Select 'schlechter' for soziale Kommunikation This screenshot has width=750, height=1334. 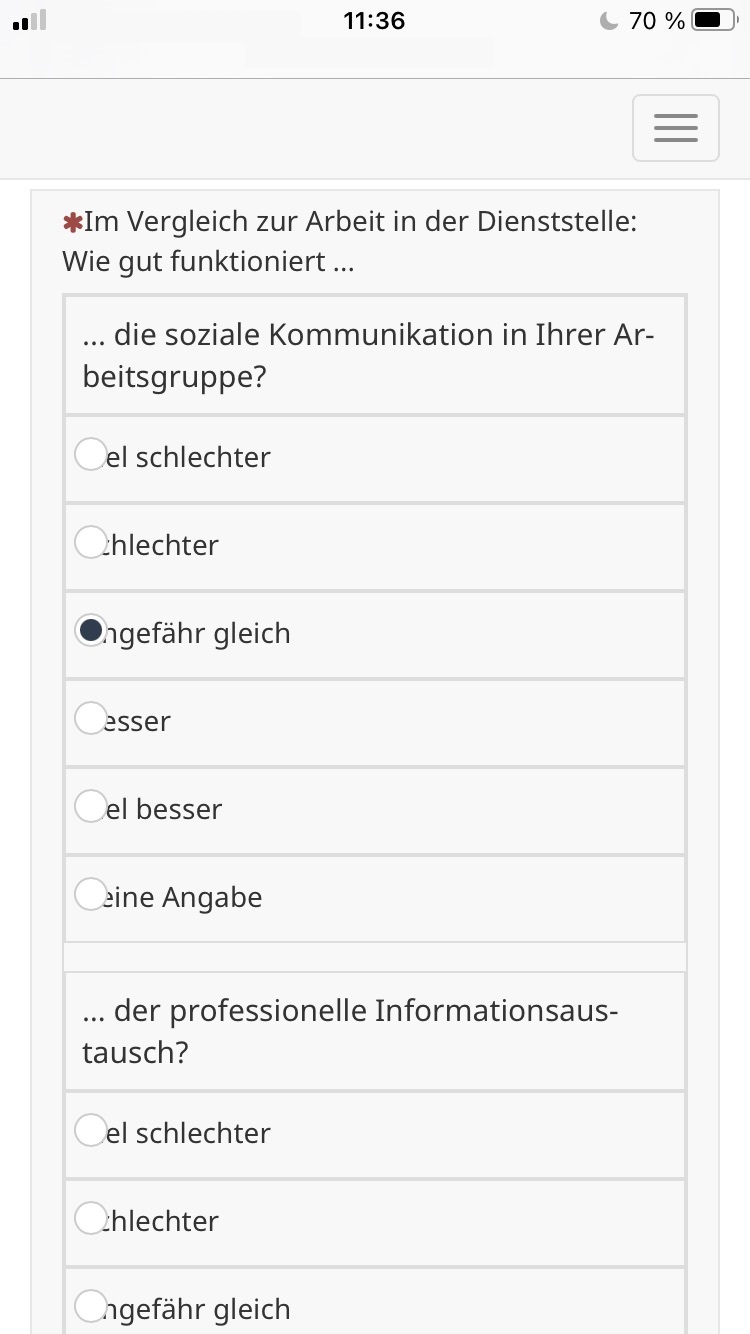(x=91, y=543)
